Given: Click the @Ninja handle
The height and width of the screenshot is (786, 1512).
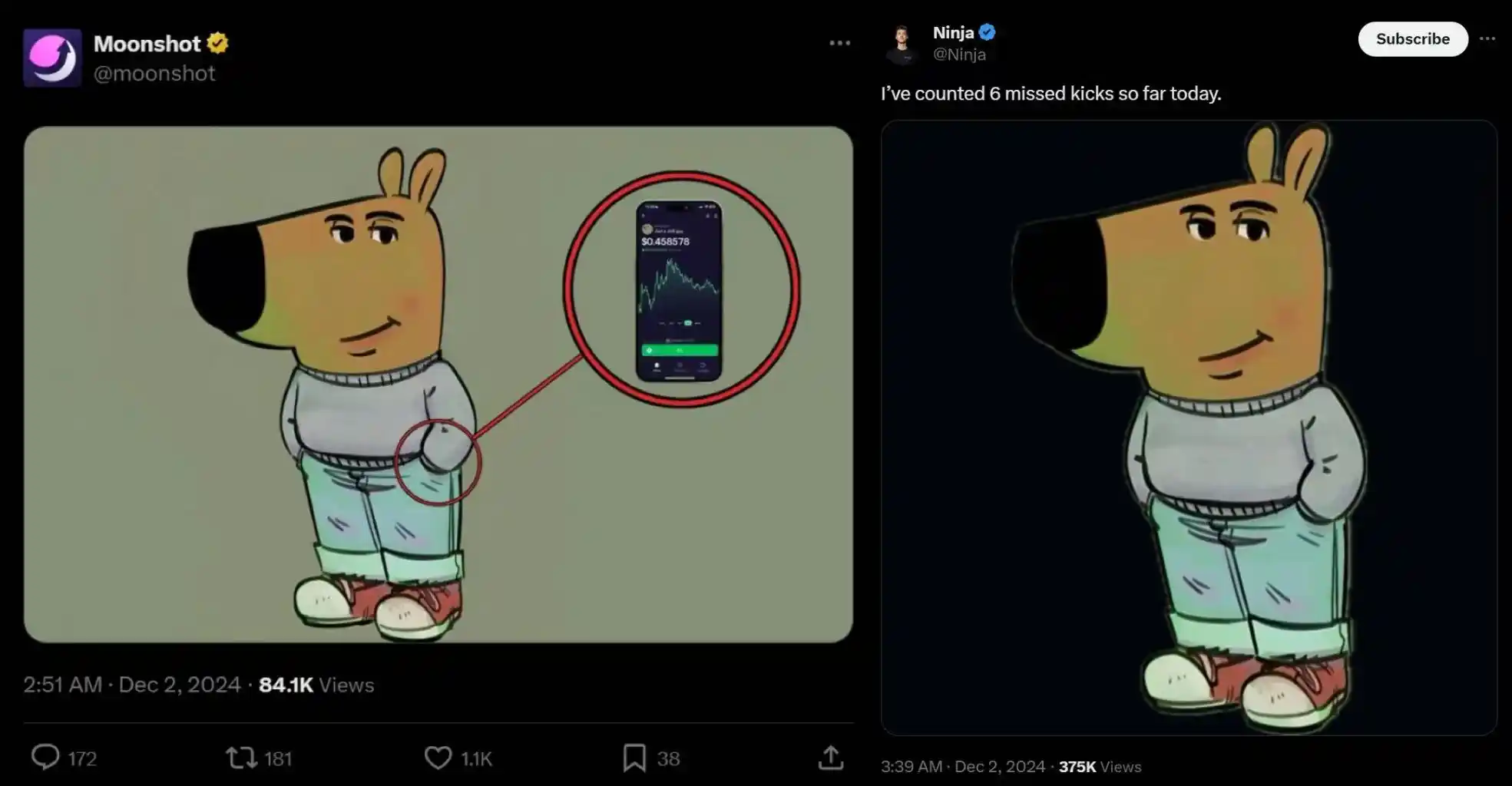Looking at the screenshot, I should click(x=959, y=54).
